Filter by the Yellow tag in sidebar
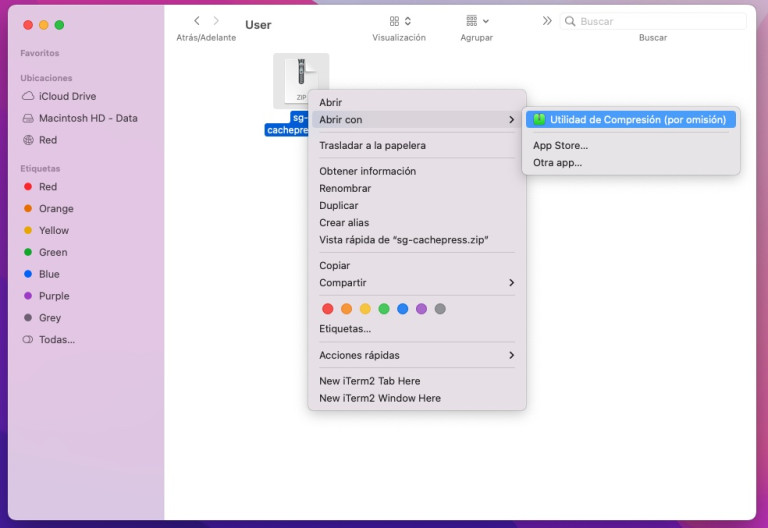Image resolution: width=768 pixels, height=528 pixels. point(46,230)
